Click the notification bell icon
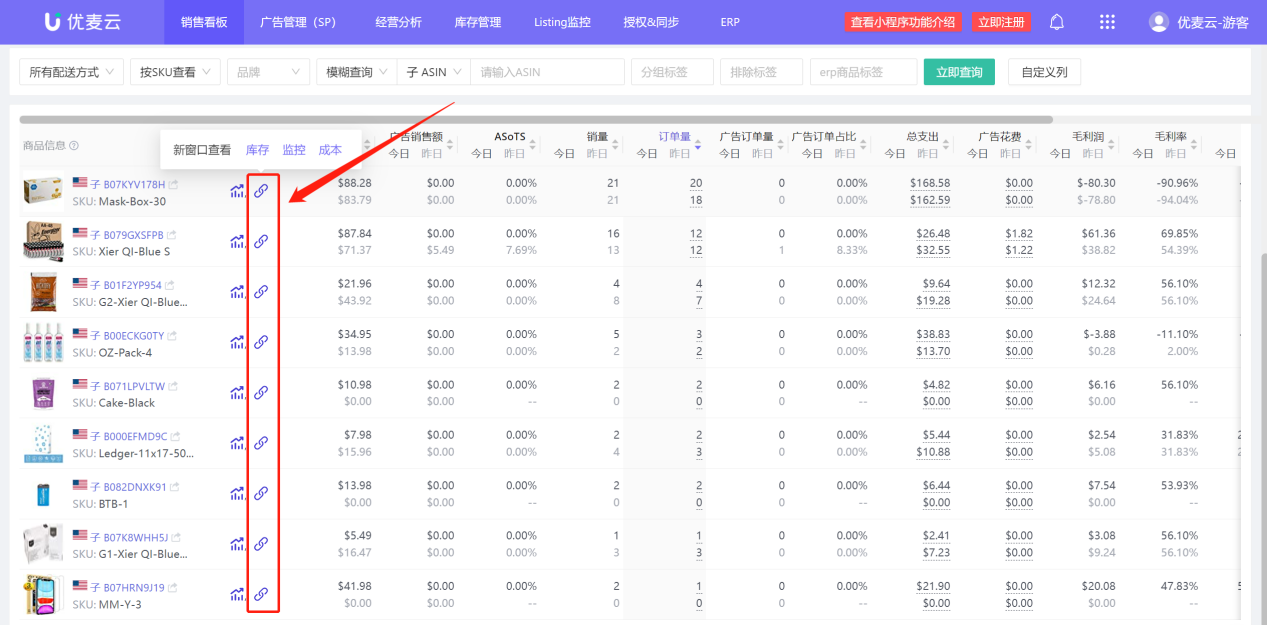1267x625 pixels. click(x=1057, y=22)
